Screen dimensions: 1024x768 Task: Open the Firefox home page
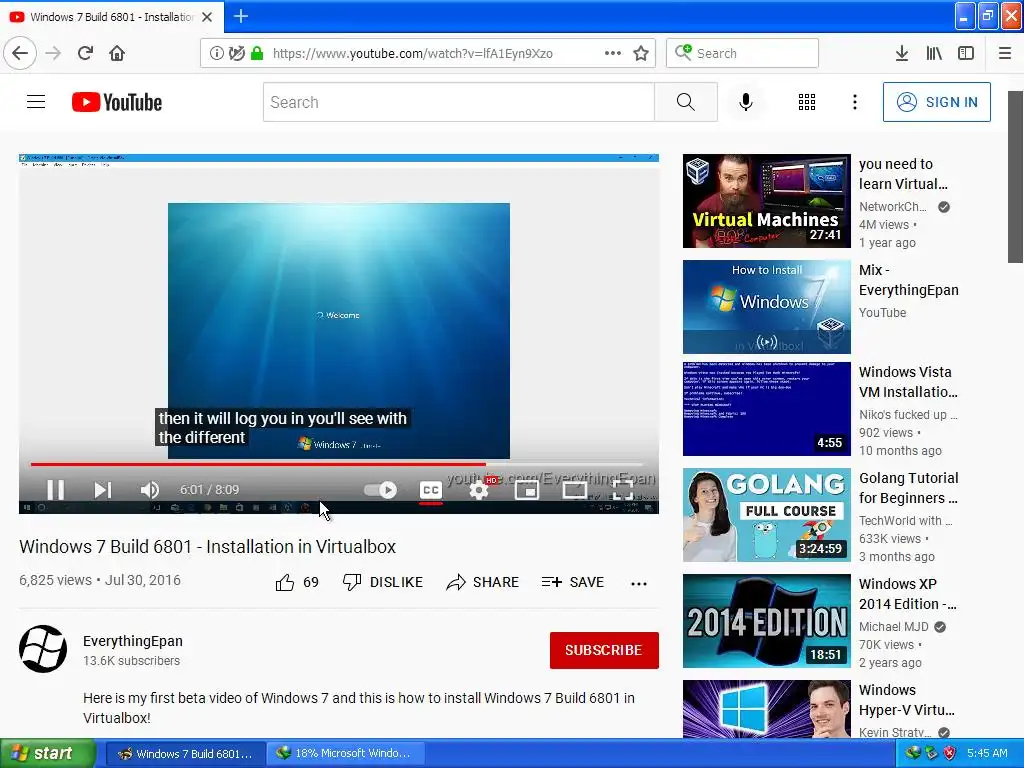pos(117,53)
